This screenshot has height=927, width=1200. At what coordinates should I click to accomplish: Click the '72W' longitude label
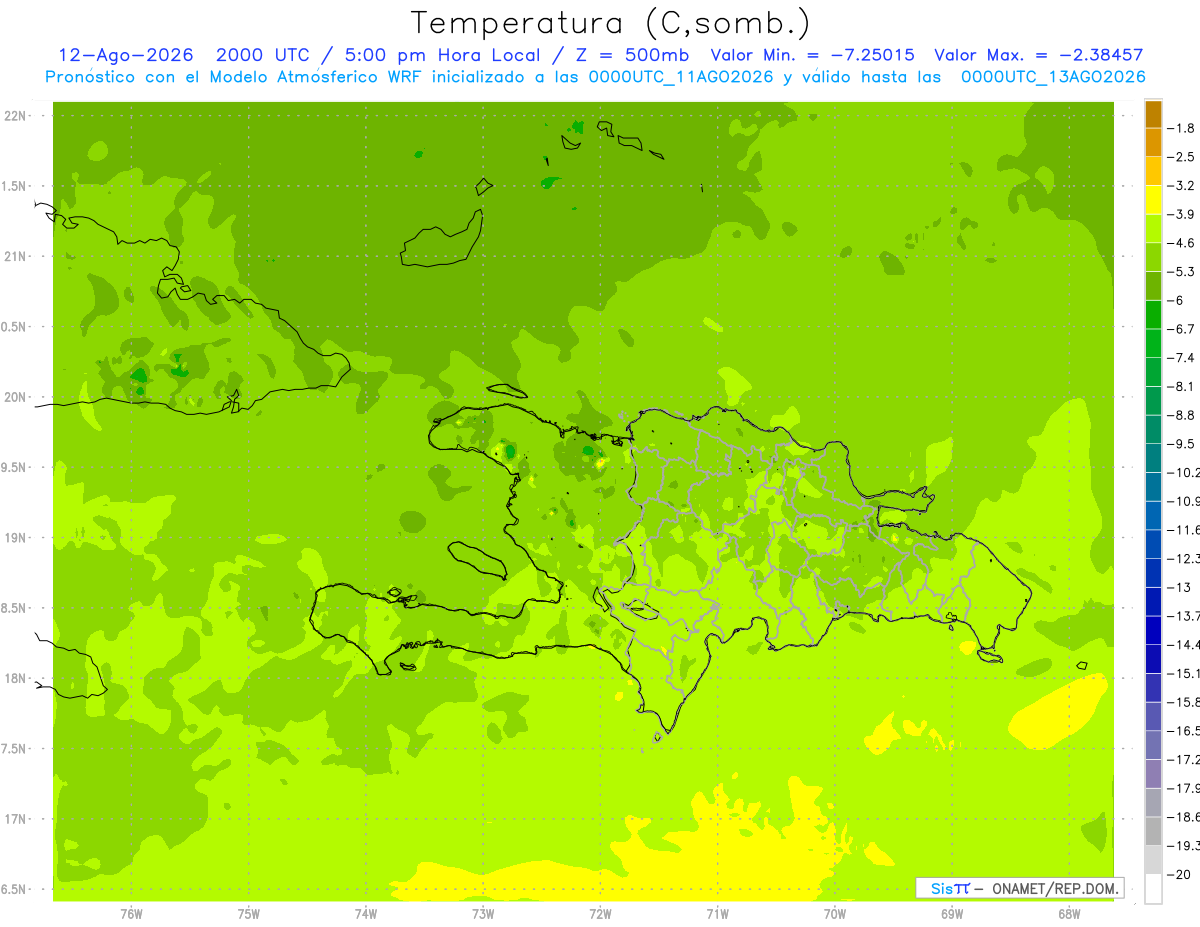[x=600, y=913]
